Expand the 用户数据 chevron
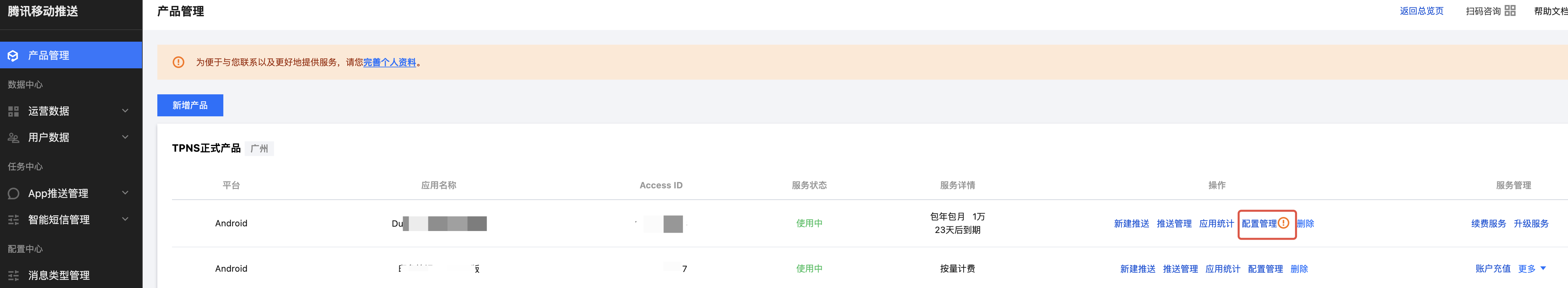 [x=125, y=137]
